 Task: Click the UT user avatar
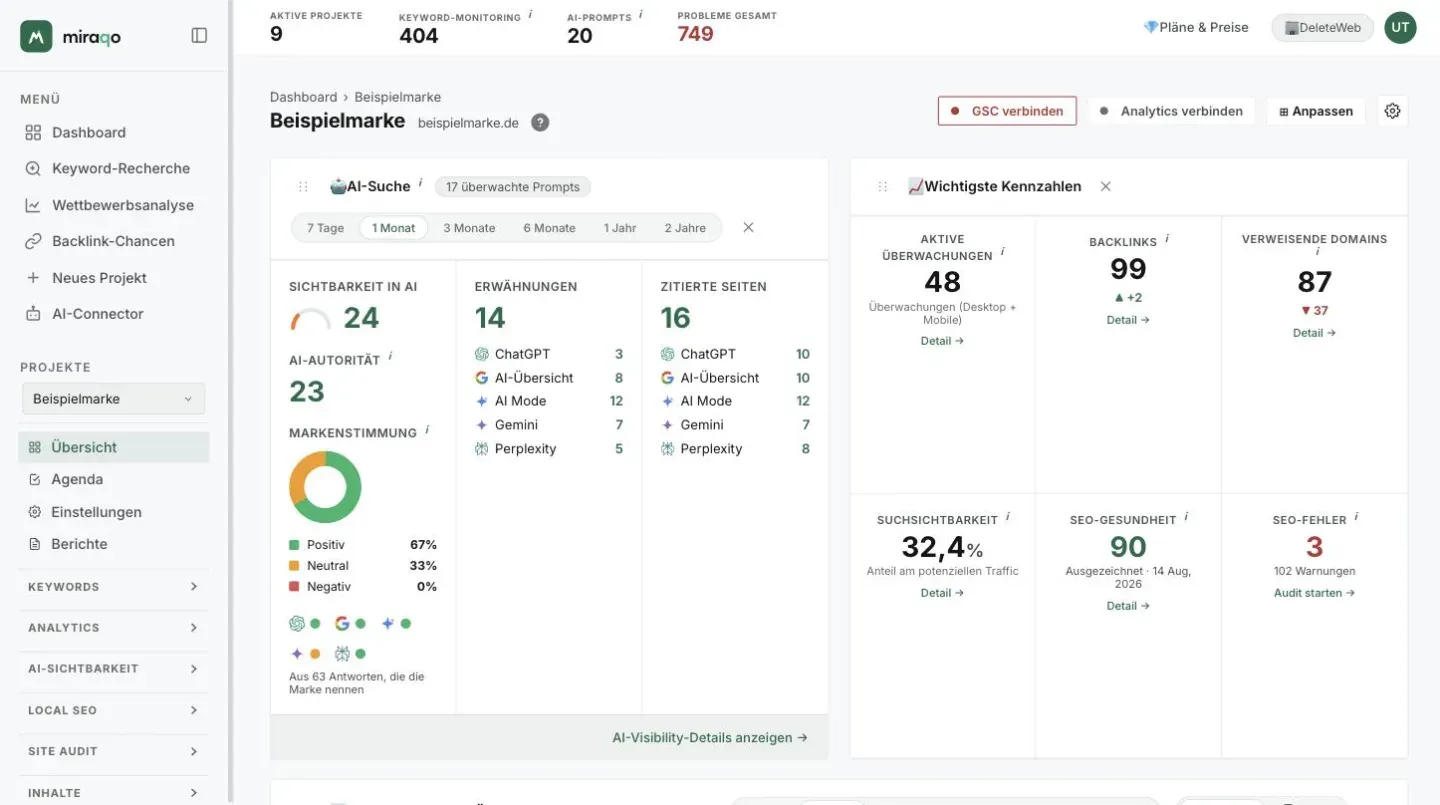pos(1400,28)
